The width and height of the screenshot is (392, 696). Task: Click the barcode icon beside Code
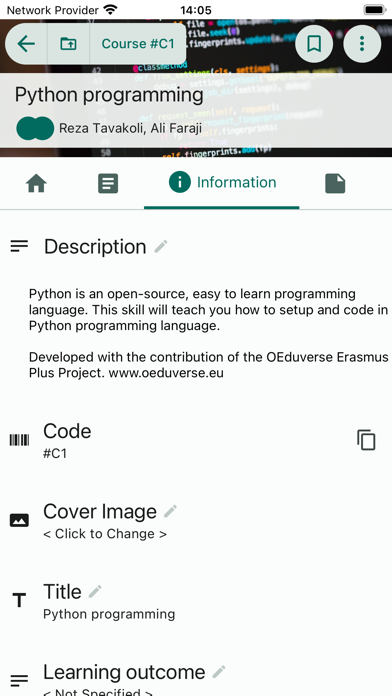(19, 440)
